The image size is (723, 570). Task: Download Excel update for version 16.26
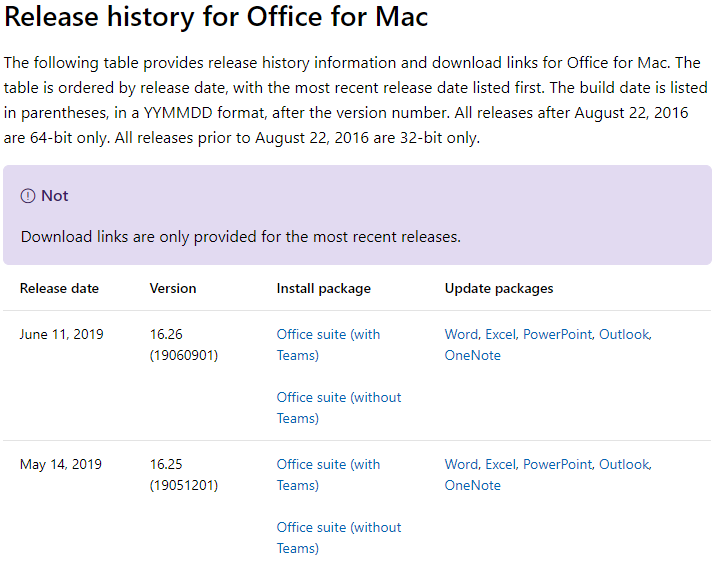click(500, 334)
